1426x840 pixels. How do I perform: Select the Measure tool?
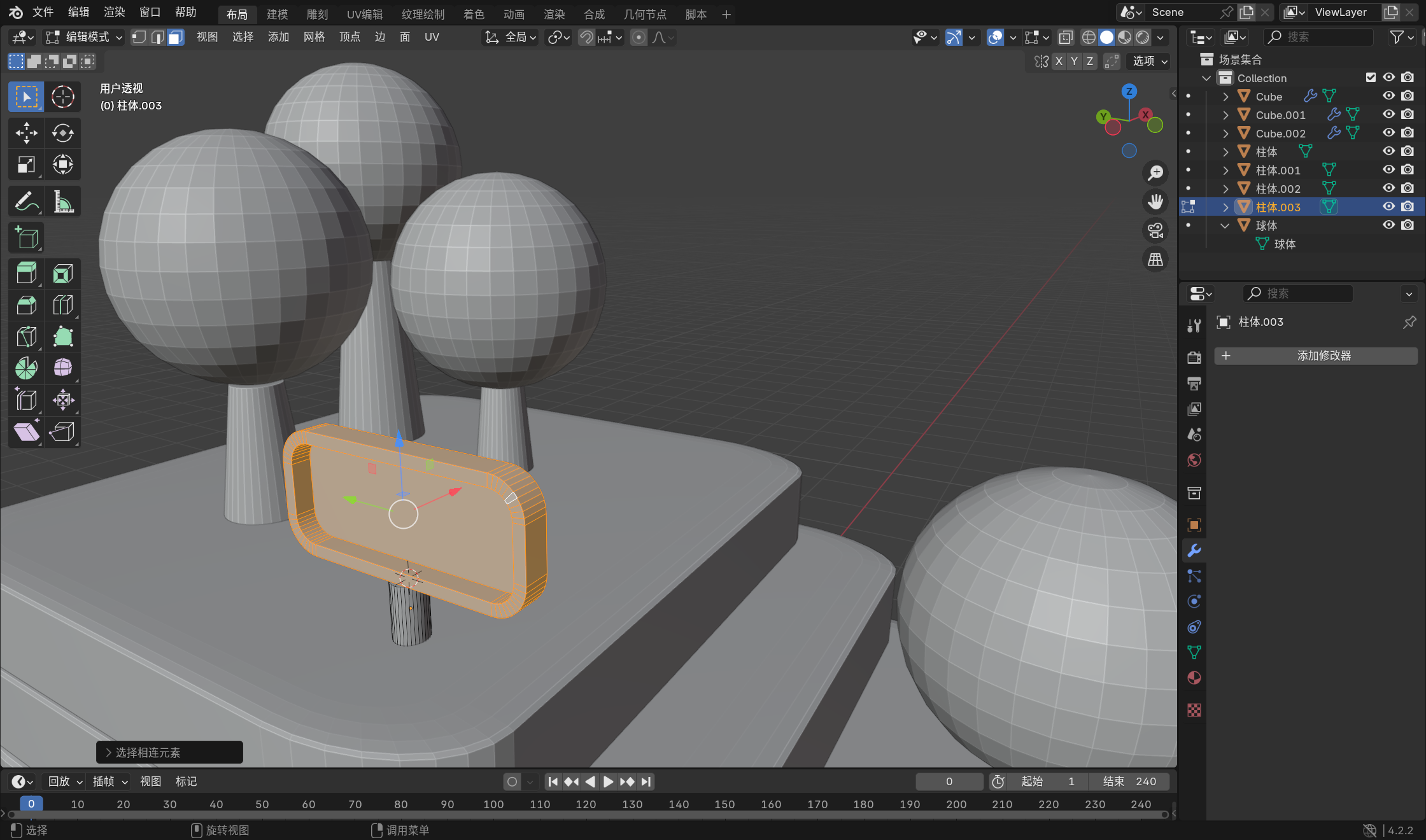[x=62, y=202]
